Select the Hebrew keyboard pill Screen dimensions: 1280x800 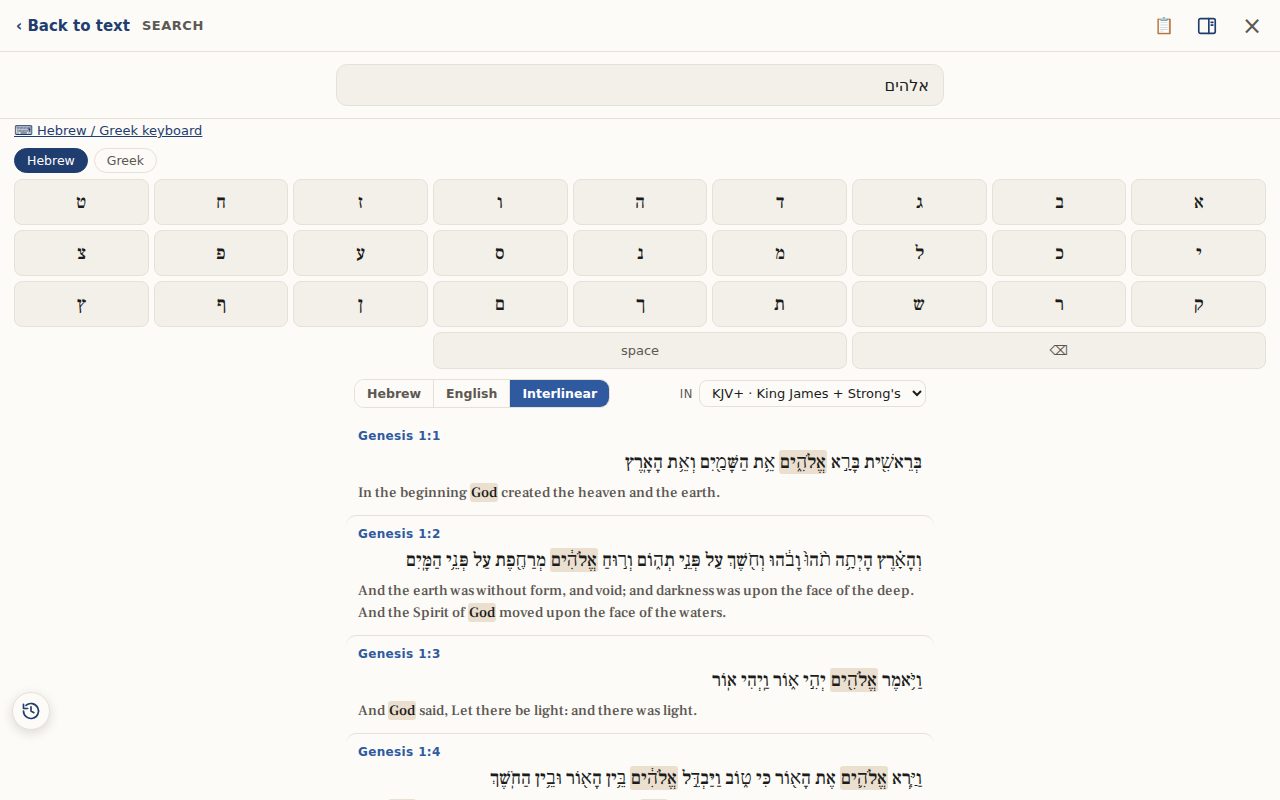51,161
